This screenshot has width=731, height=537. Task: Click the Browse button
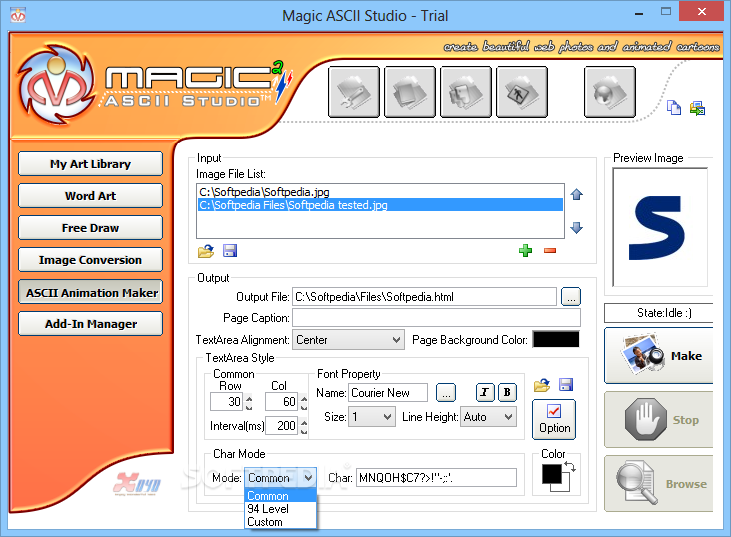(659, 483)
